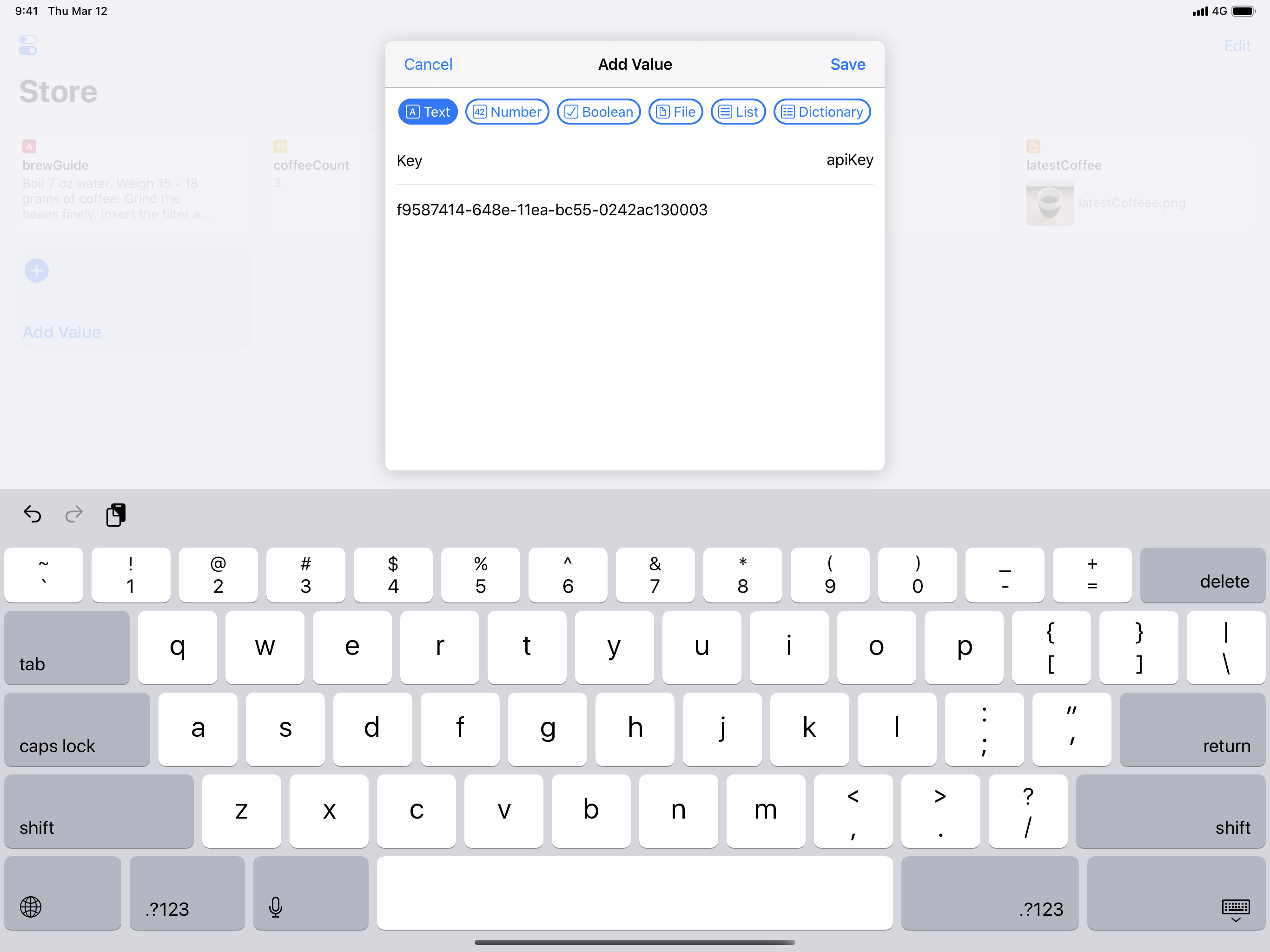Tap the blue plus Add Value icon

click(37, 271)
